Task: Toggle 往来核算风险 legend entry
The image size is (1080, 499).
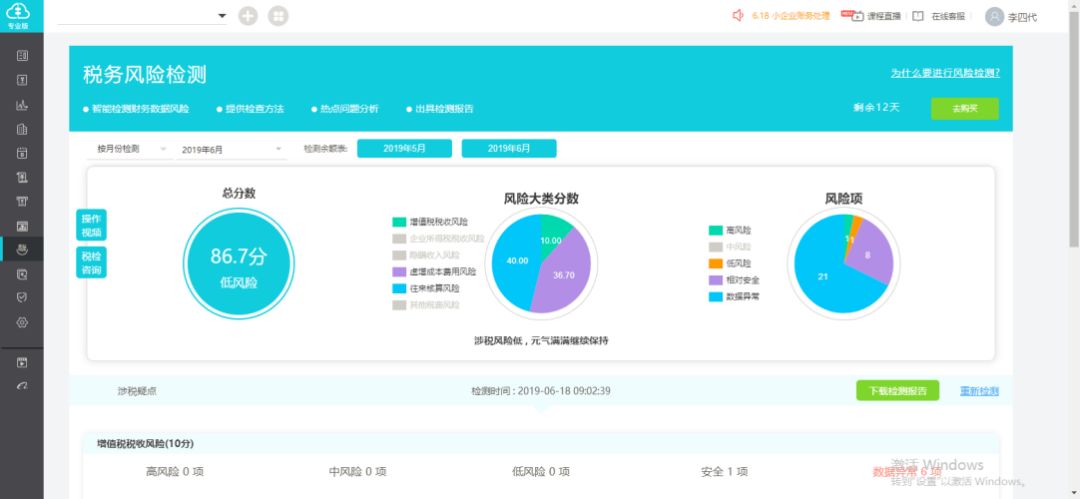Action: tap(426, 288)
